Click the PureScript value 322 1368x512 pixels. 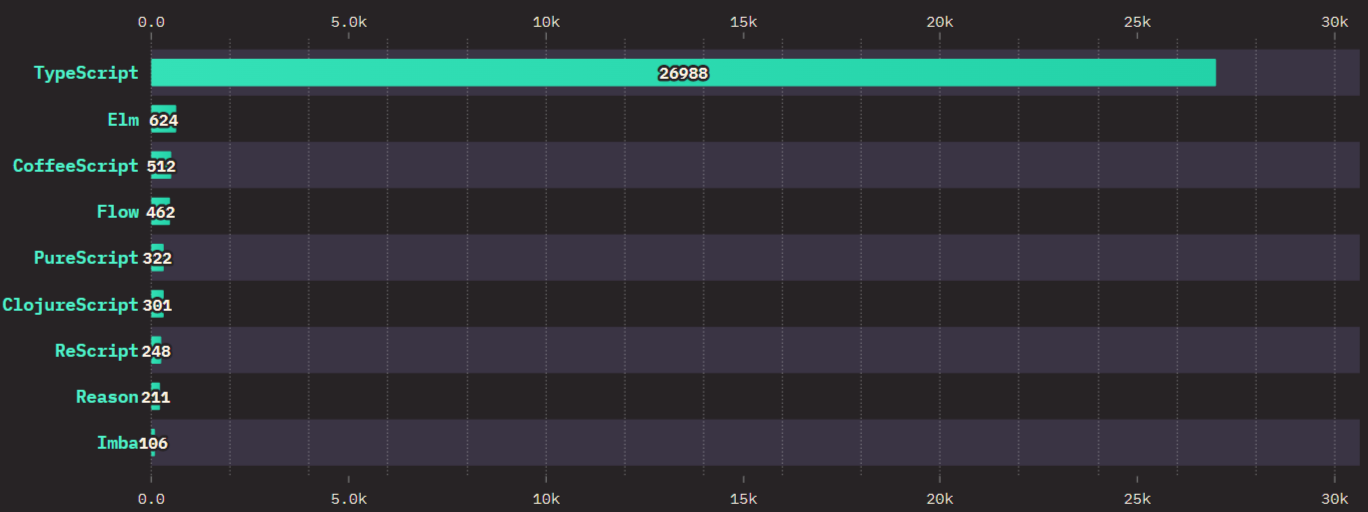[157, 258]
